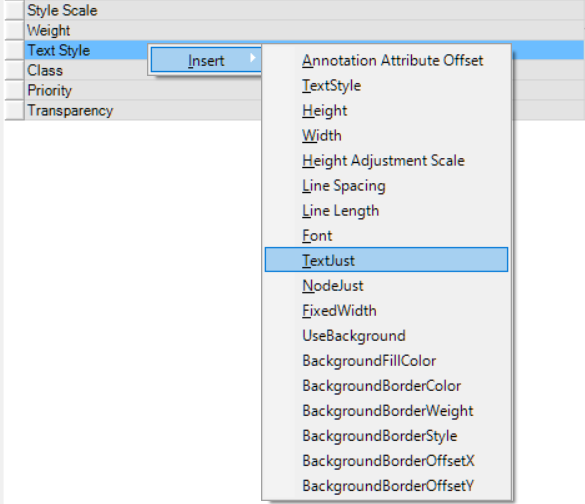This screenshot has height=504, width=585.
Task: Pick the Line Length option
Action: (386, 210)
